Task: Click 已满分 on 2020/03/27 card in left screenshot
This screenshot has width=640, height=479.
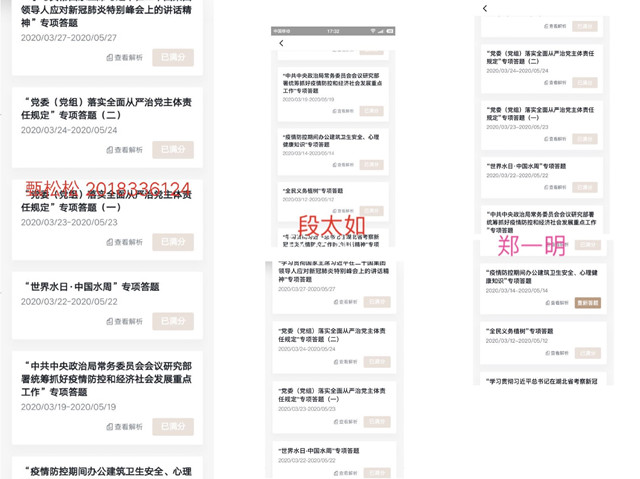Action: click(173, 57)
